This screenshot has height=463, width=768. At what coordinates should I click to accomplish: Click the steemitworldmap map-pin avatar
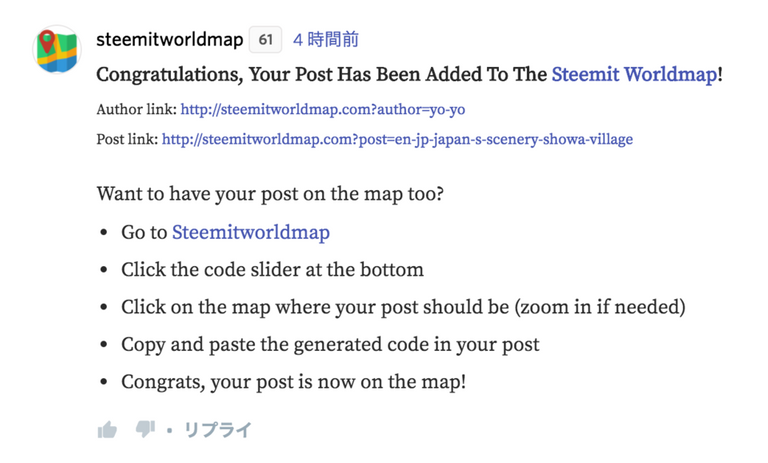coord(56,50)
